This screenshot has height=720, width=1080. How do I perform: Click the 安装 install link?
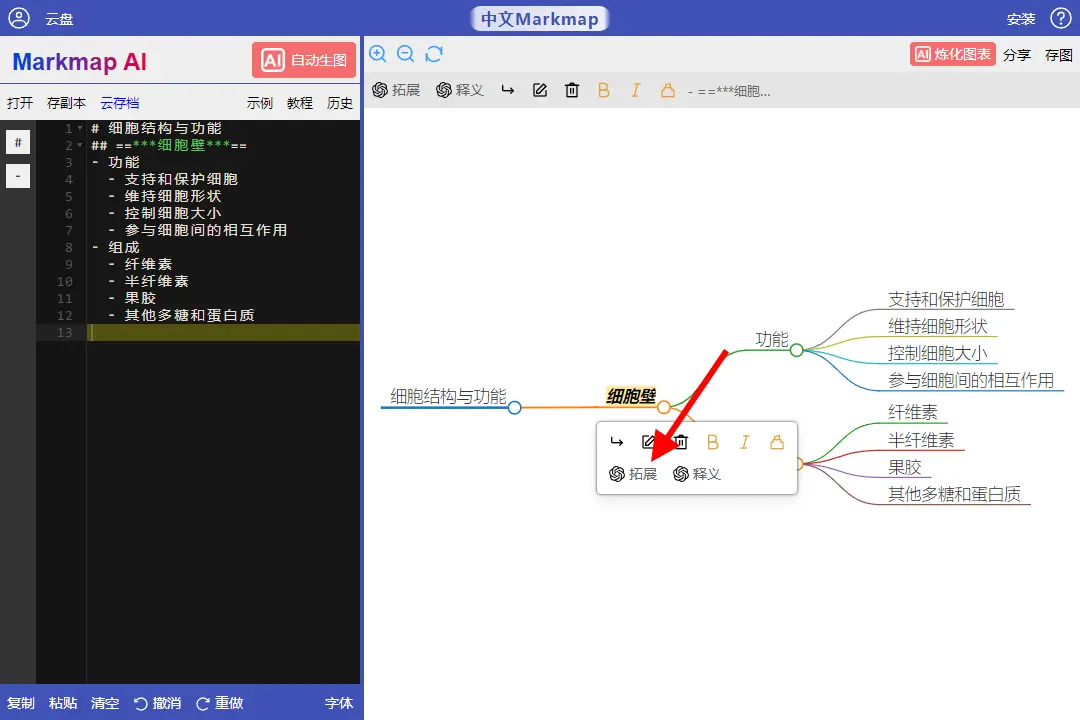pos(1021,19)
